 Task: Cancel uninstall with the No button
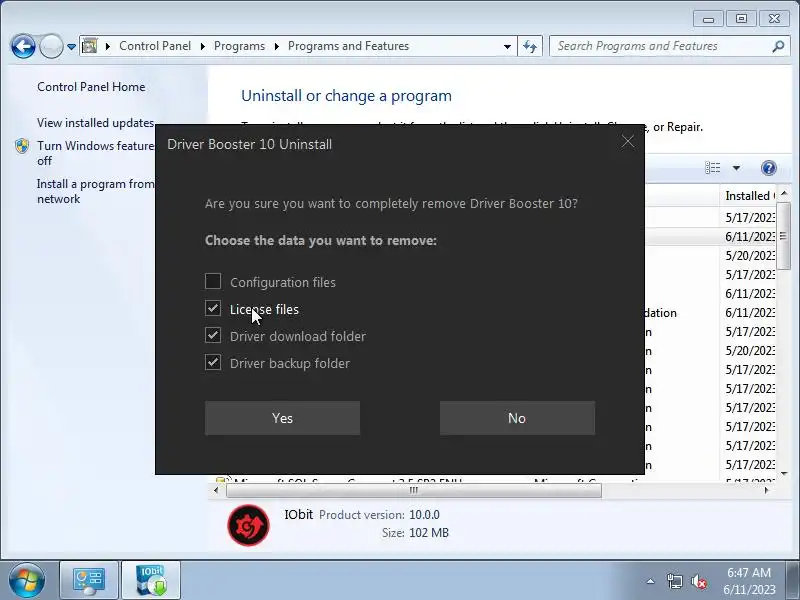pos(517,418)
